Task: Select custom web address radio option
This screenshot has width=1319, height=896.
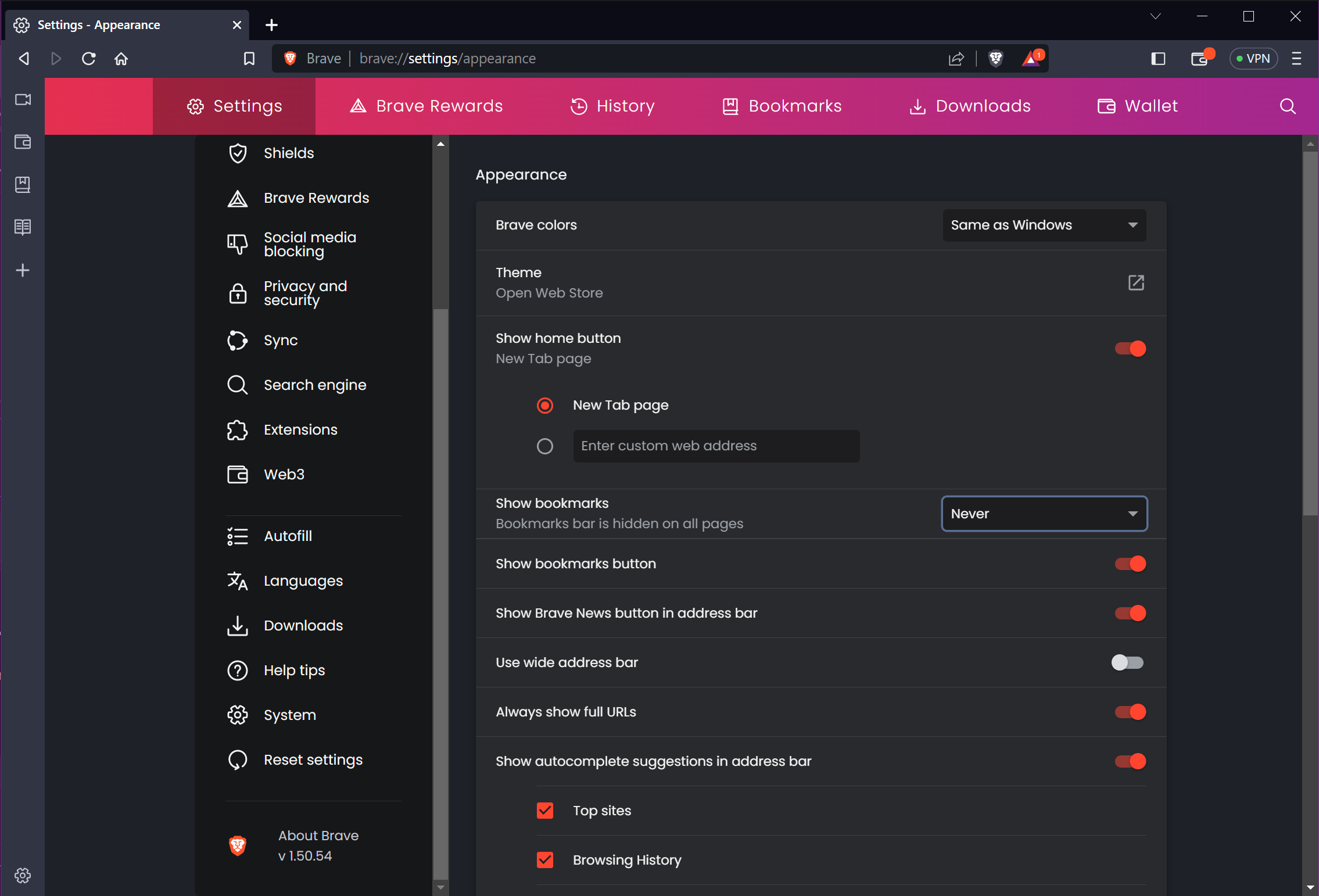Action: tap(544, 446)
